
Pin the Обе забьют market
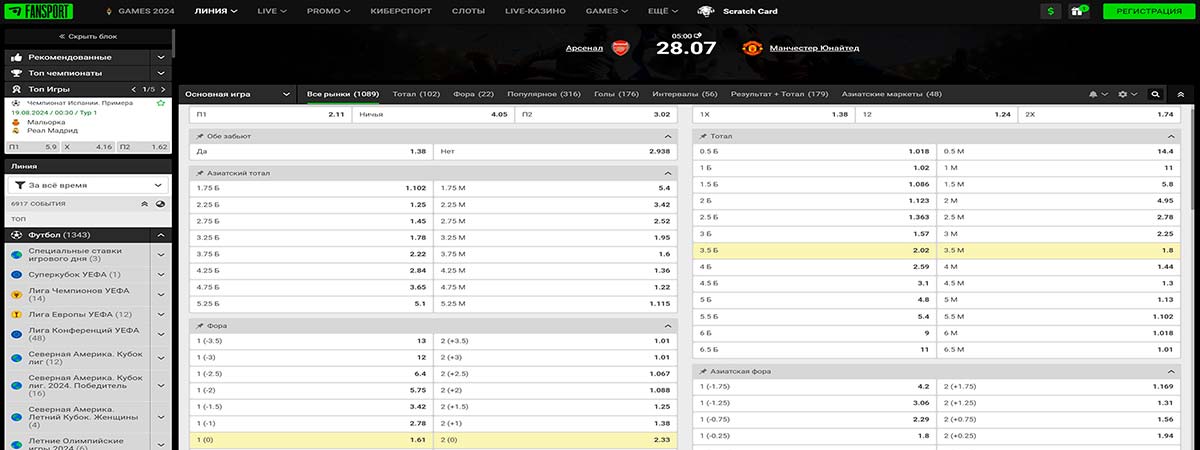click(x=200, y=135)
